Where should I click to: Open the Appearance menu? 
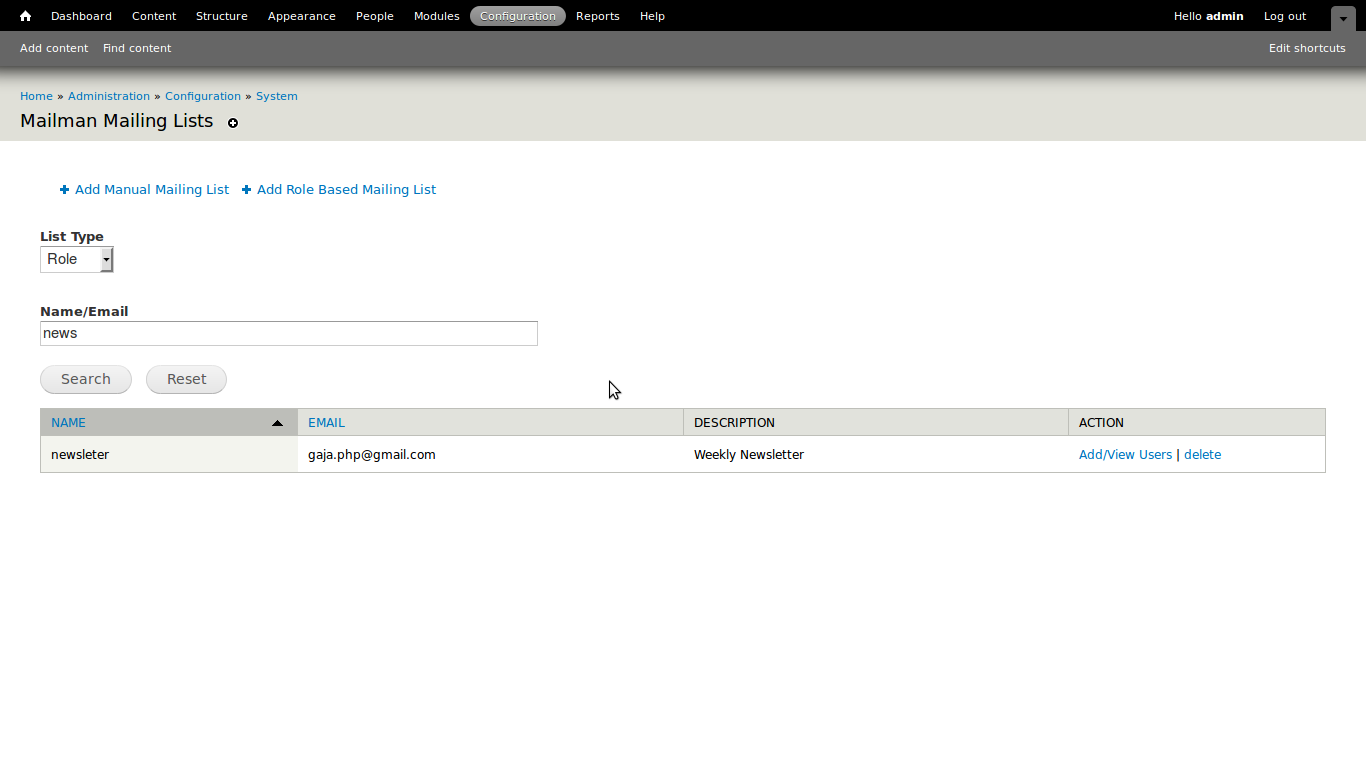302,16
